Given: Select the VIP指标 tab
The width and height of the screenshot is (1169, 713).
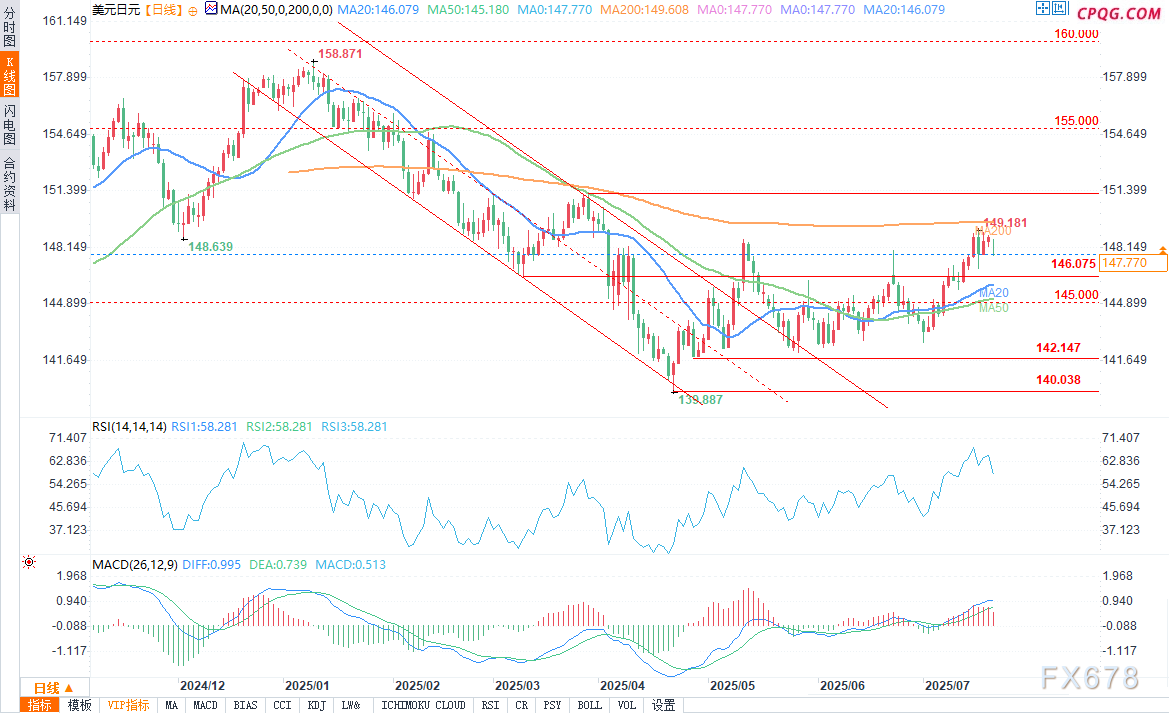Looking at the screenshot, I should [128, 705].
